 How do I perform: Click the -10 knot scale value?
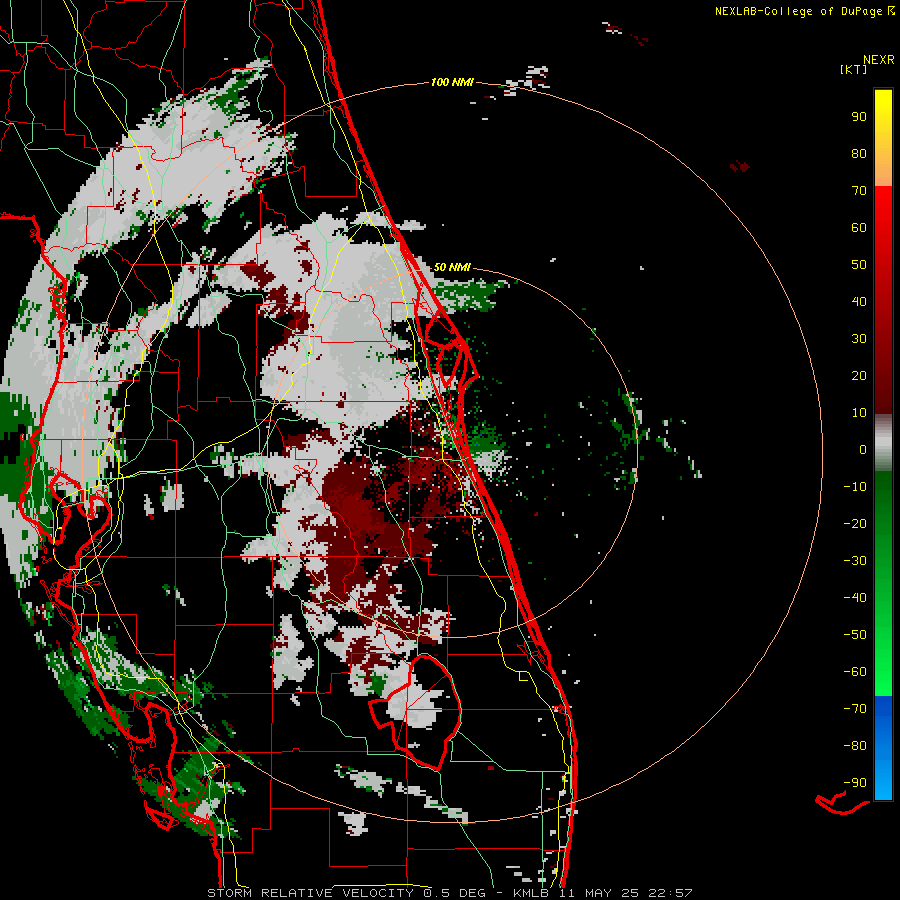coord(855,487)
